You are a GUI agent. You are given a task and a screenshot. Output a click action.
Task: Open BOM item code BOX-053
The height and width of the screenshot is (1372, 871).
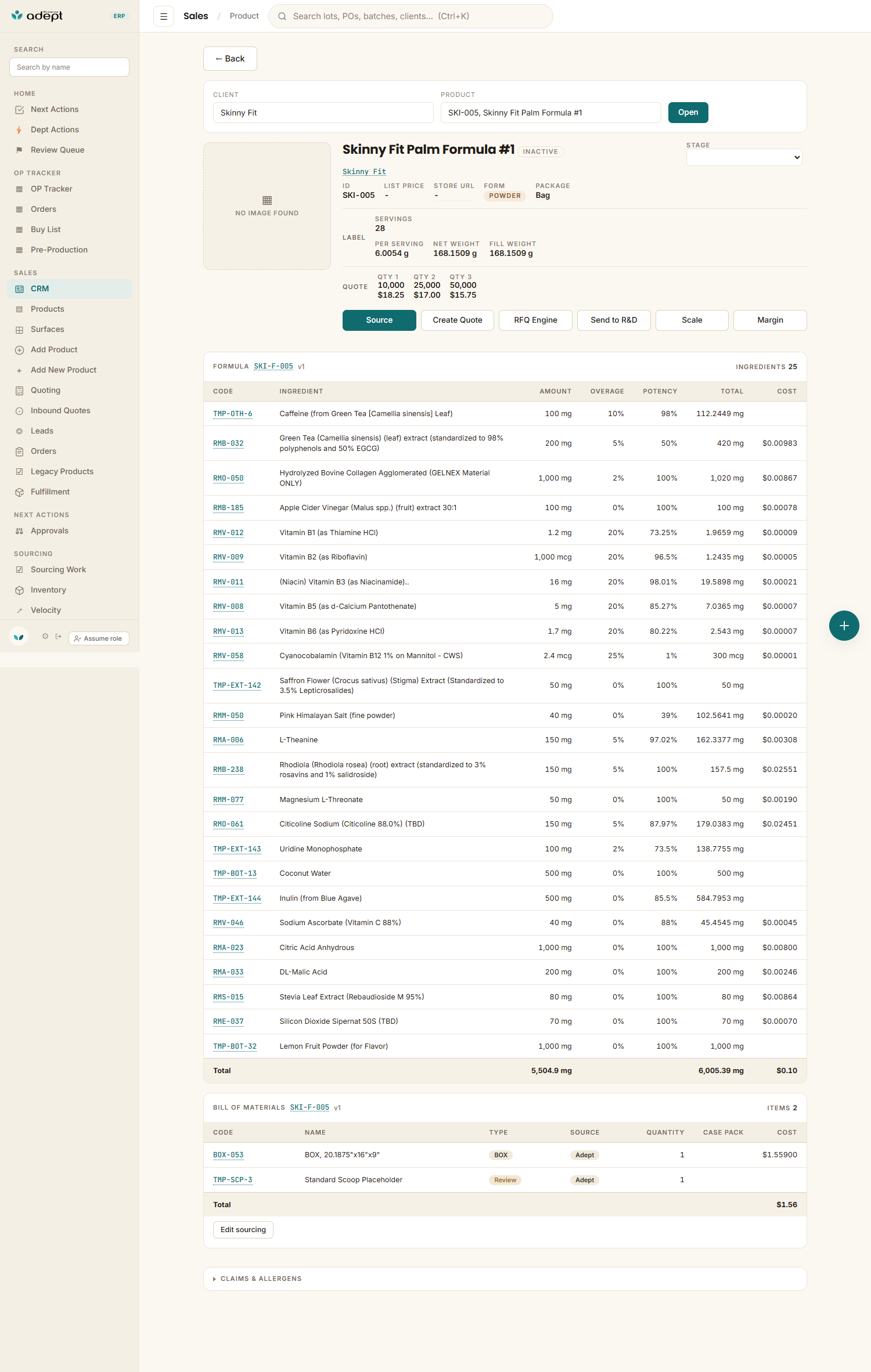click(x=228, y=1155)
